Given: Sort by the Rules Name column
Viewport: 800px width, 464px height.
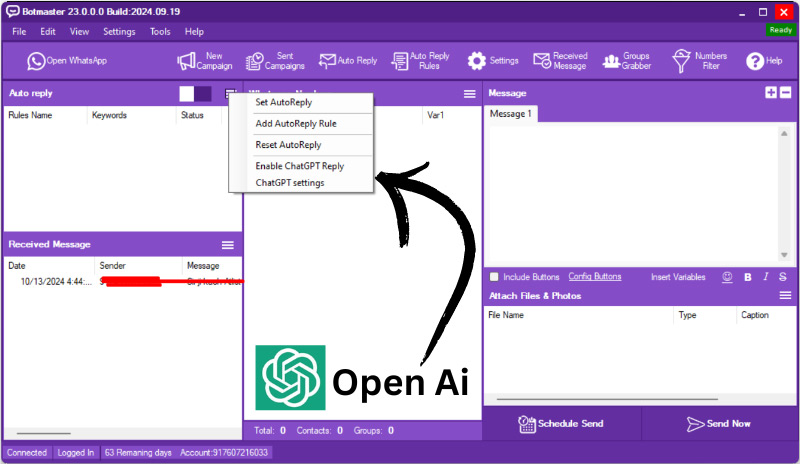Looking at the screenshot, I should pyautogui.click(x=45, y=115).
